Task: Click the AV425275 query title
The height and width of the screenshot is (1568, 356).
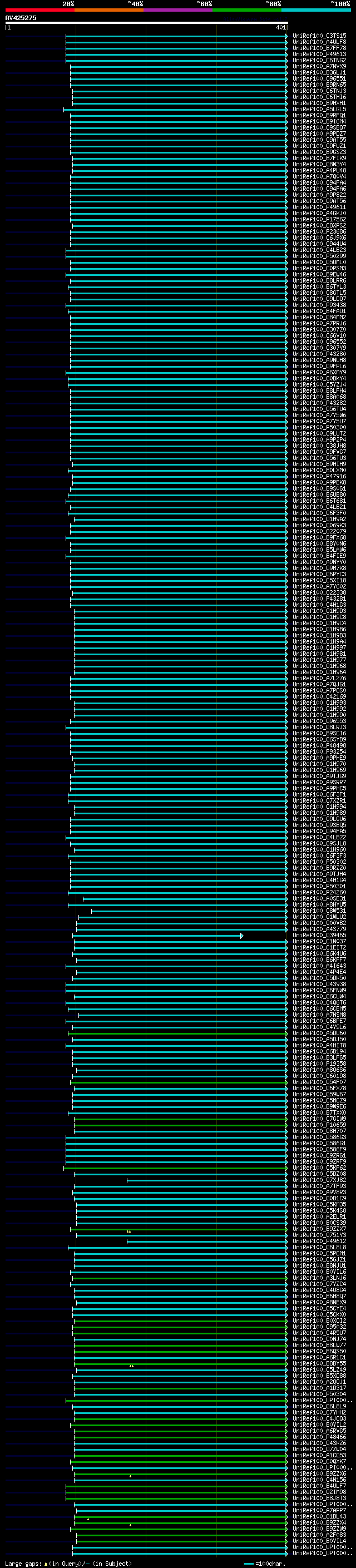Action: coord(21,18)
